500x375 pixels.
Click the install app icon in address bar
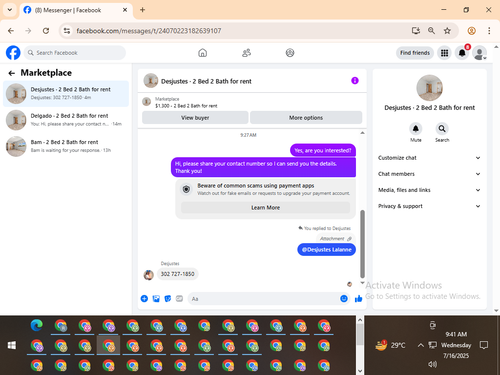click(x=416, y=31)
